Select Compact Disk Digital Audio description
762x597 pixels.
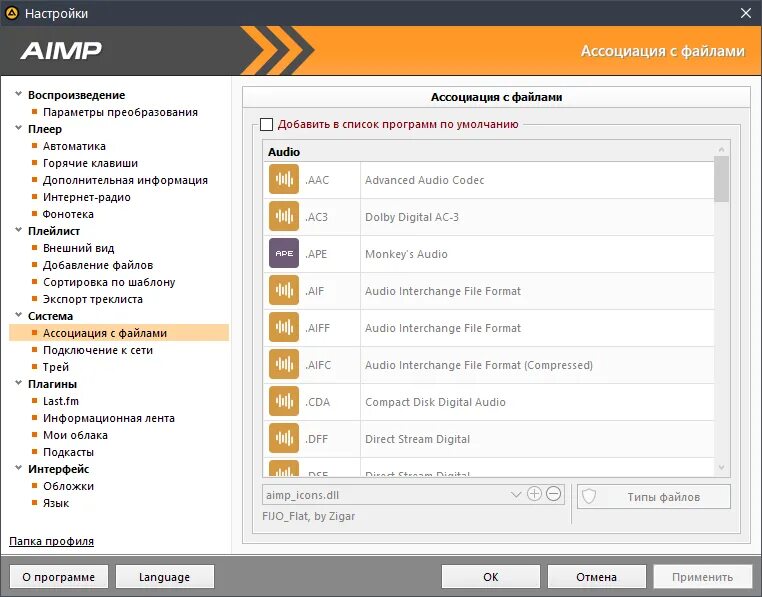[x=435, y=402]
